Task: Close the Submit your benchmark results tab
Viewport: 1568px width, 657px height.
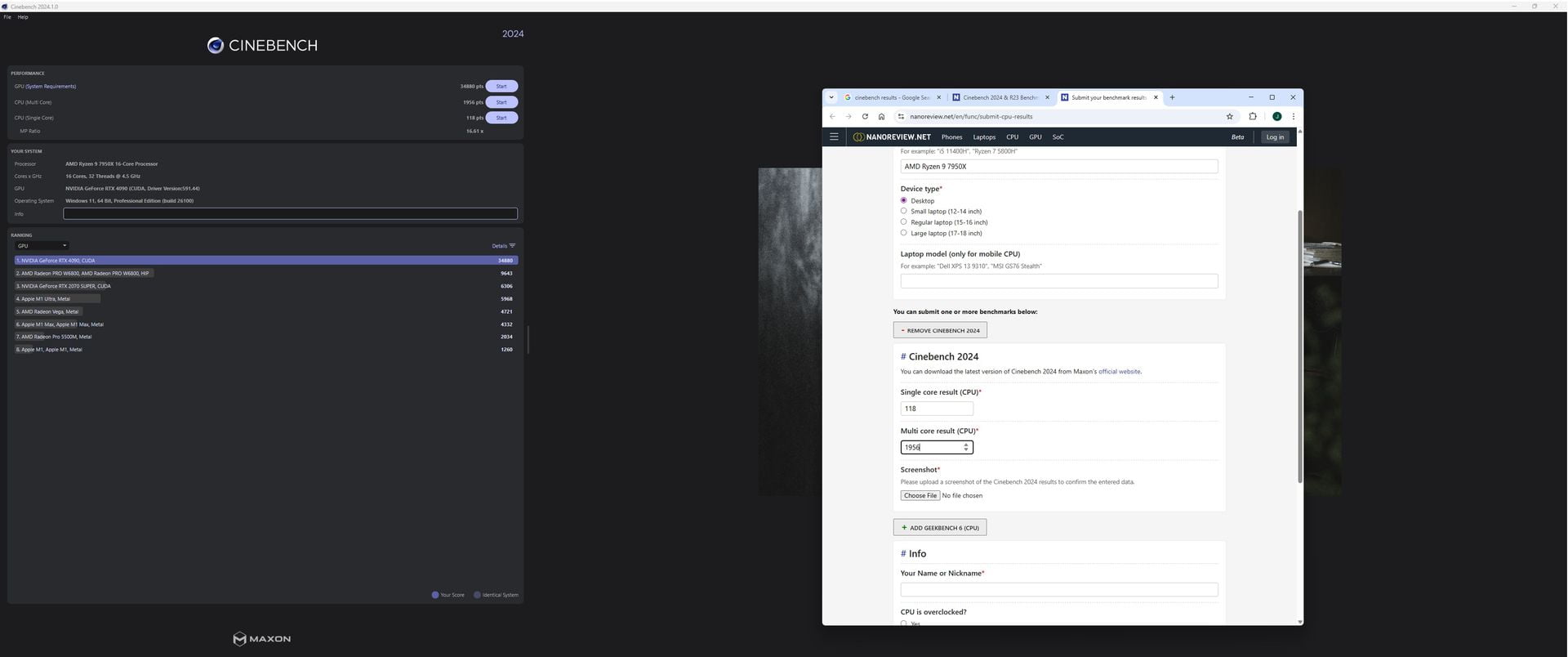Action: pyautogui.click(x=1156, y=97)
